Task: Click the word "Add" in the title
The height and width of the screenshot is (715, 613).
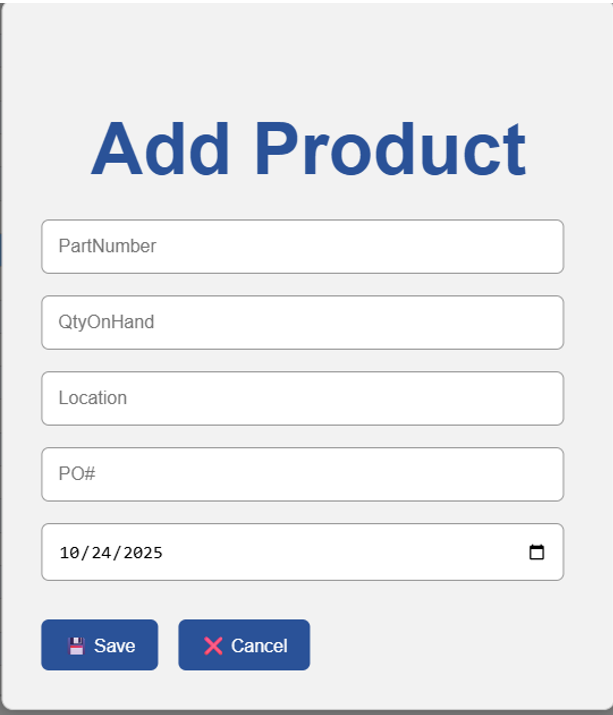Action: (161, 150)
